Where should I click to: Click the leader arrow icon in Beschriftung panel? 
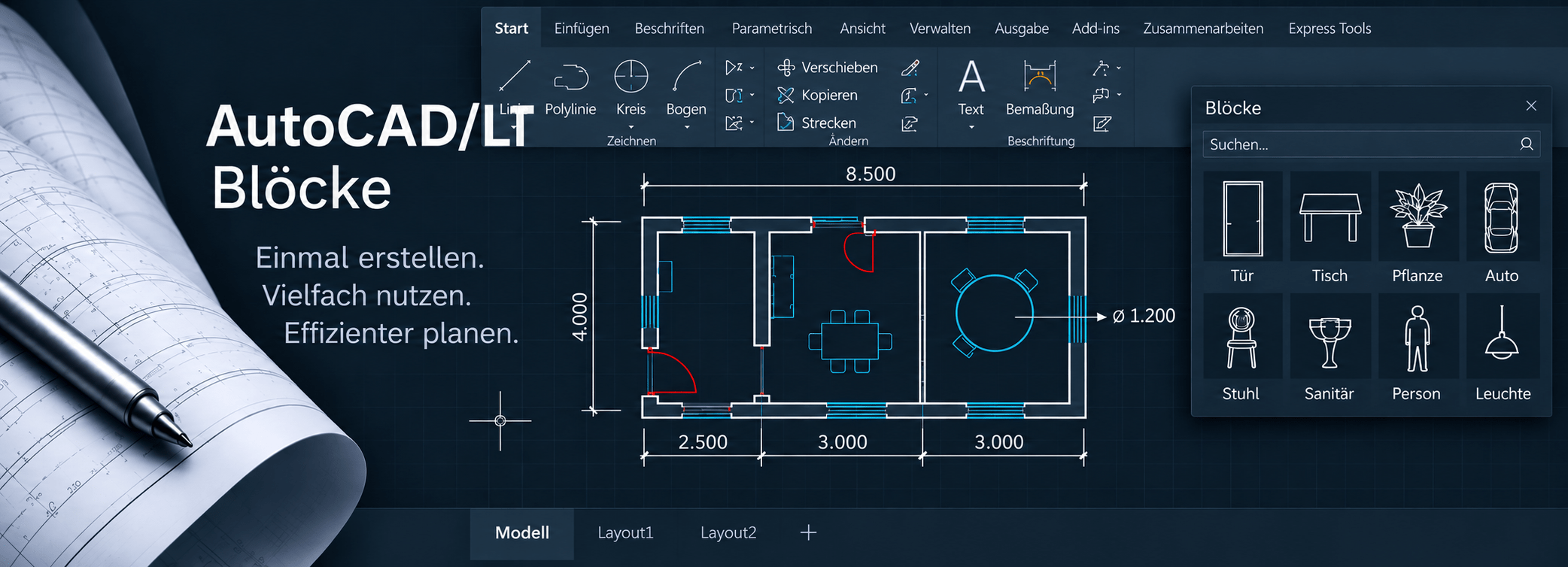(x=1101, y=68)
